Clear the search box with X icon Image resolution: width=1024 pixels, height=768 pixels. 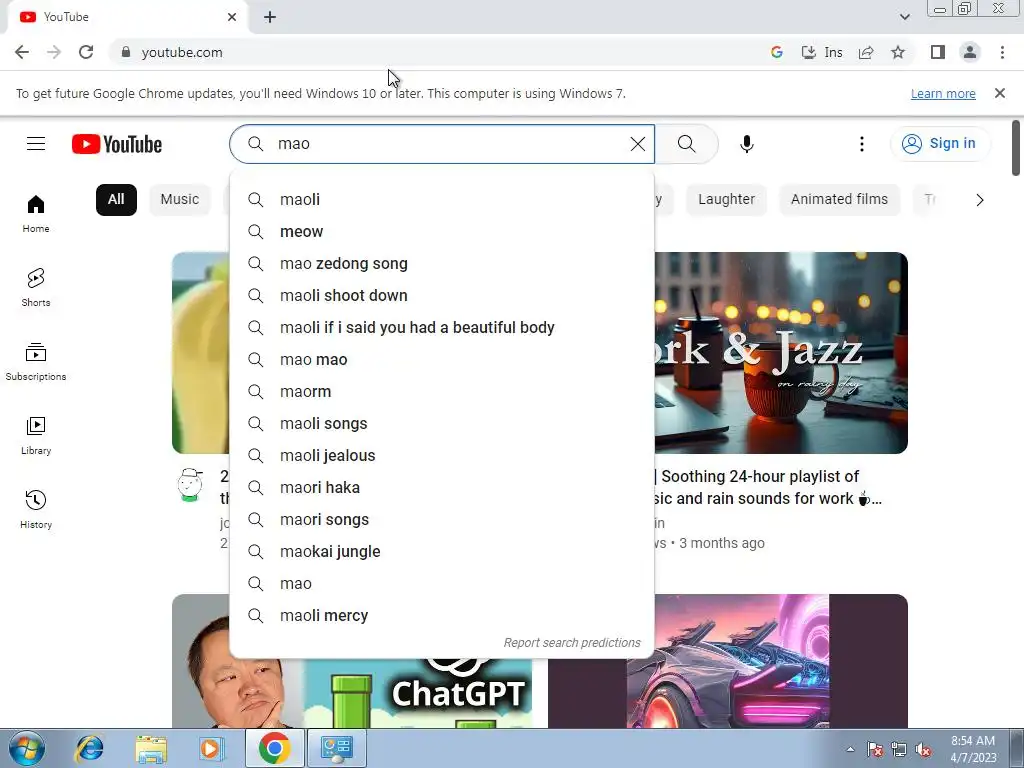(x=637, y=144)
